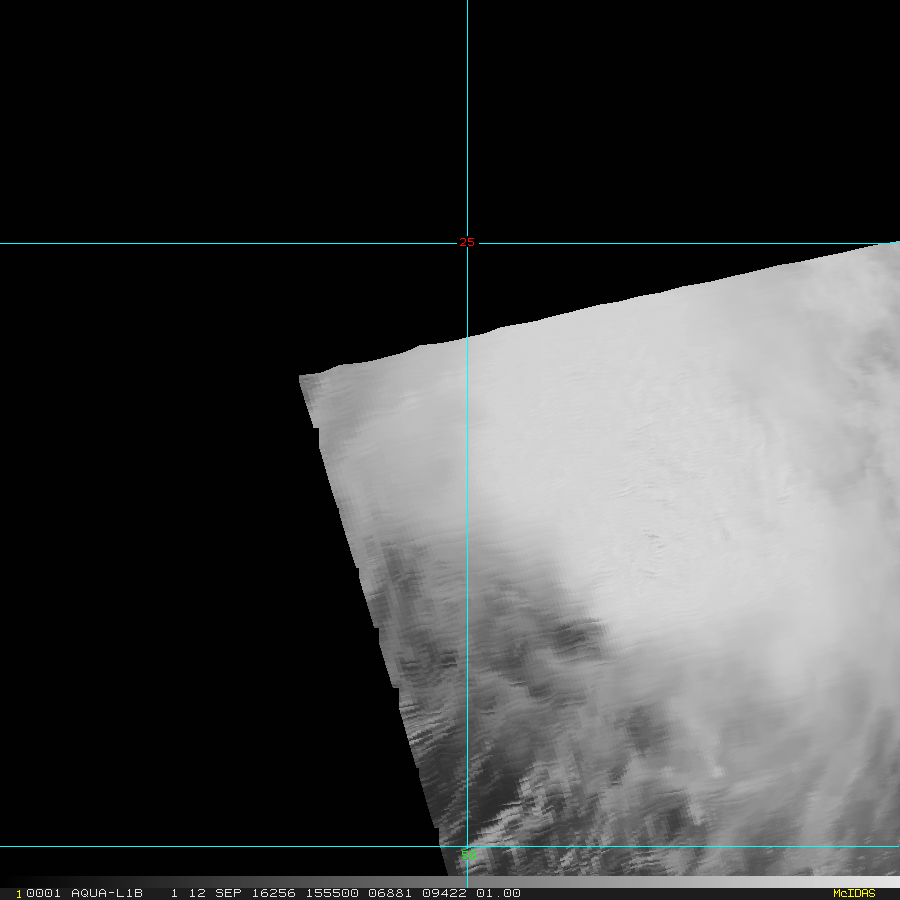Click the yellow frame number at far left
This screenshot has width=900, height=900.
[x=19, y=893]
